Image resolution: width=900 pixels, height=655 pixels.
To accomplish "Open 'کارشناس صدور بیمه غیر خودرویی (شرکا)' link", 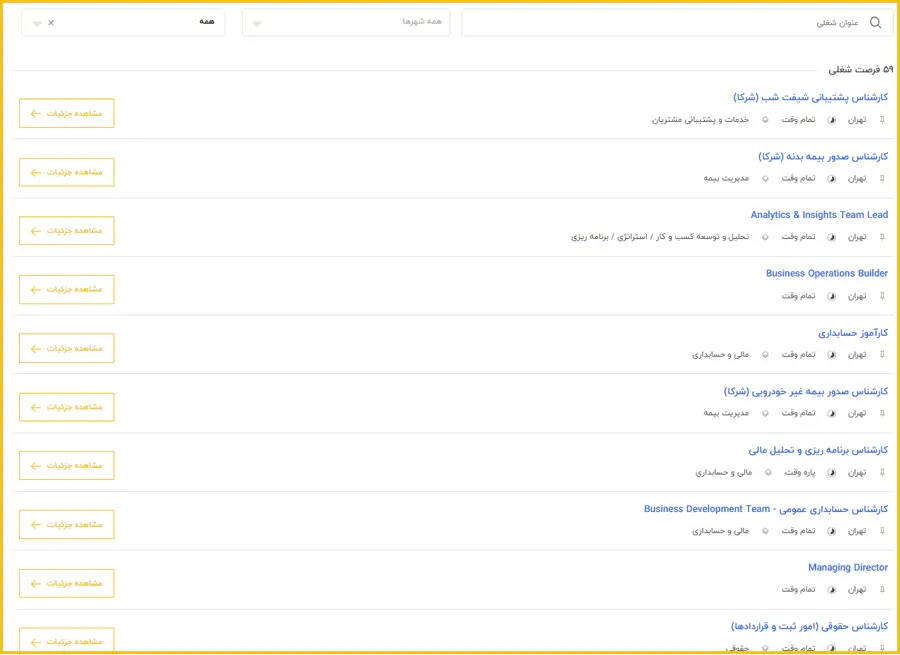I will 805,391.
